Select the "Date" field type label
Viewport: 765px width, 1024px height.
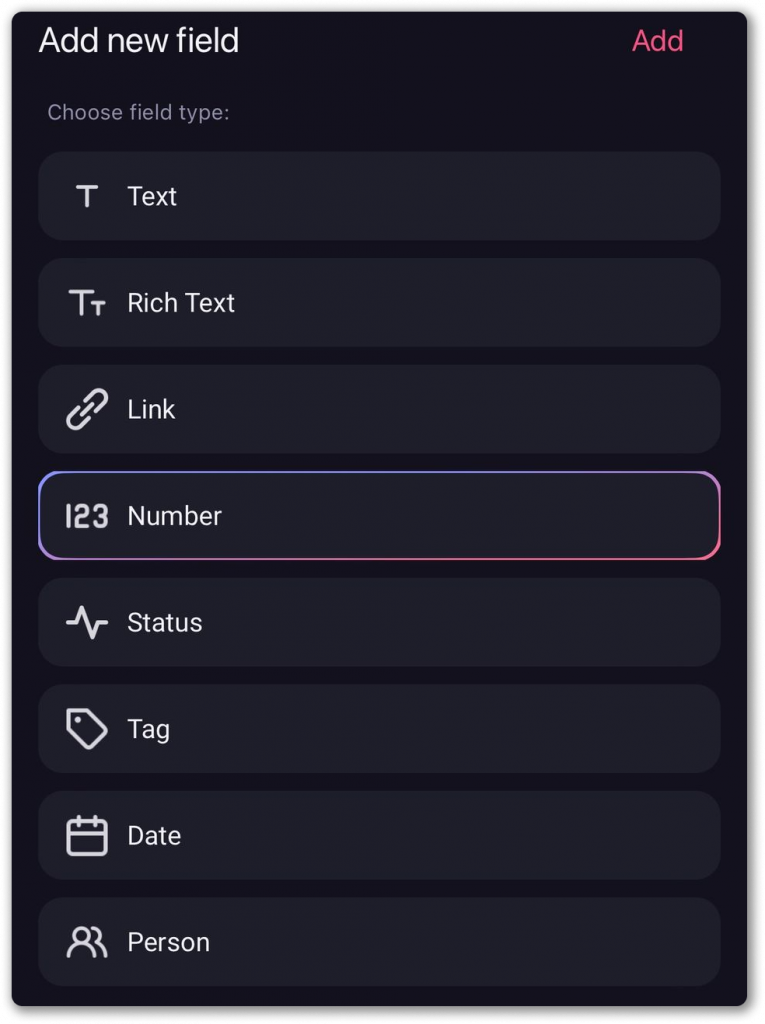[x=154, y=836]
